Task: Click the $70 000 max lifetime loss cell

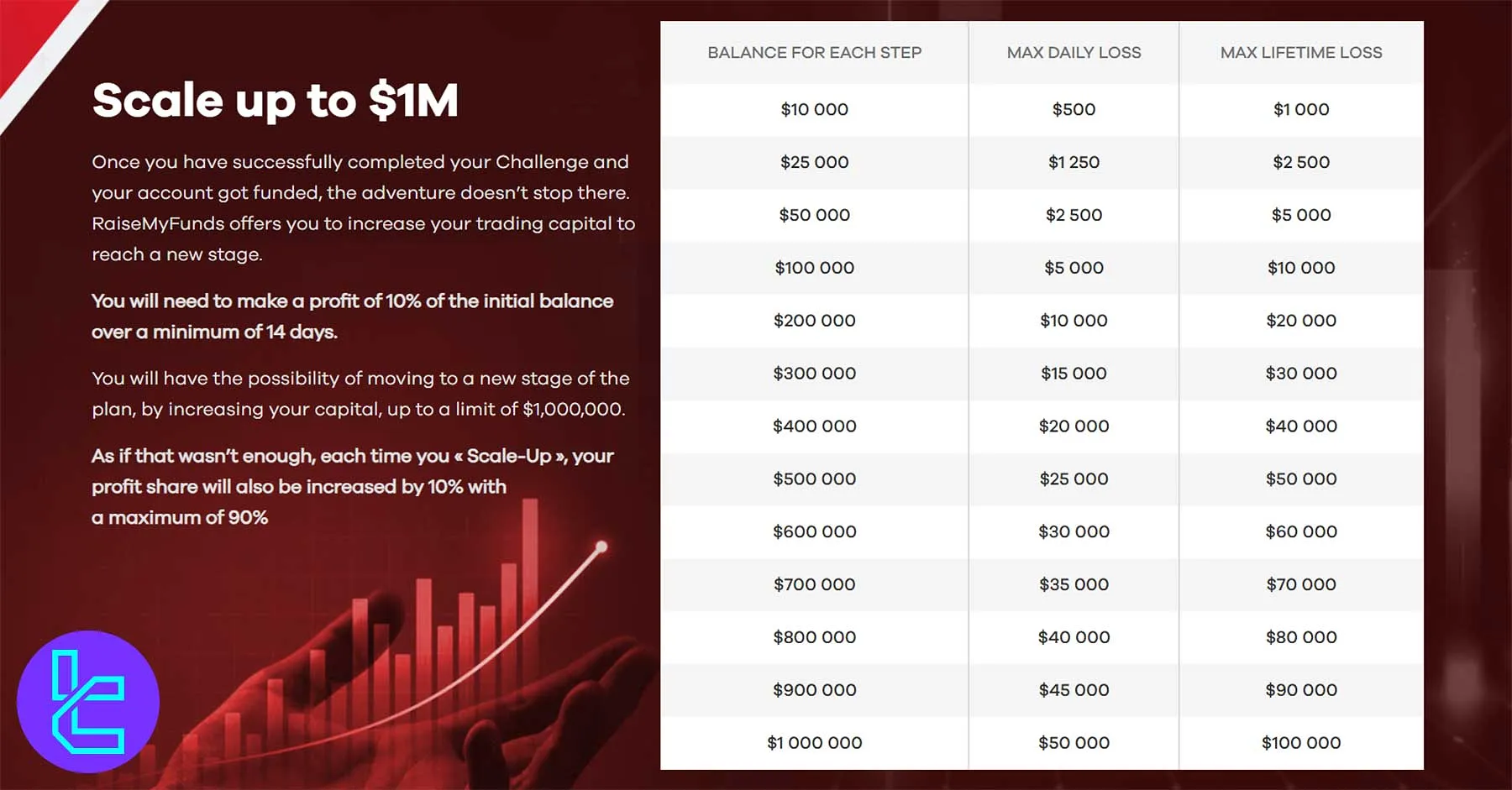Action: [x=1300, y=584]
